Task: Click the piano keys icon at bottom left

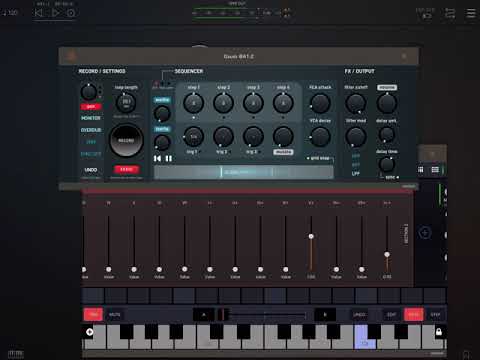Action: click(16, 354)
